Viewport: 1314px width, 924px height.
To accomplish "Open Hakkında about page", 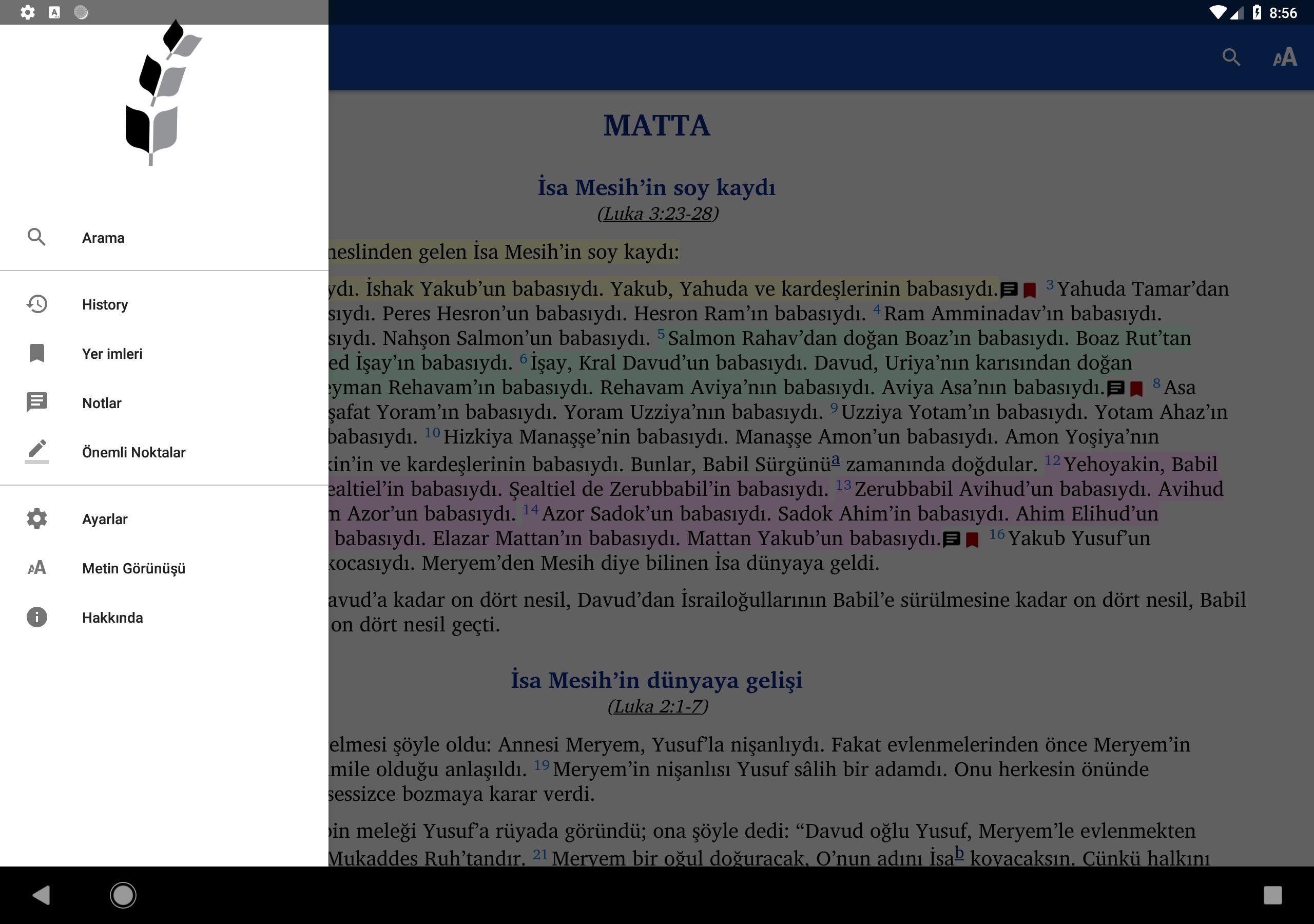I will (x=164, y=618).
